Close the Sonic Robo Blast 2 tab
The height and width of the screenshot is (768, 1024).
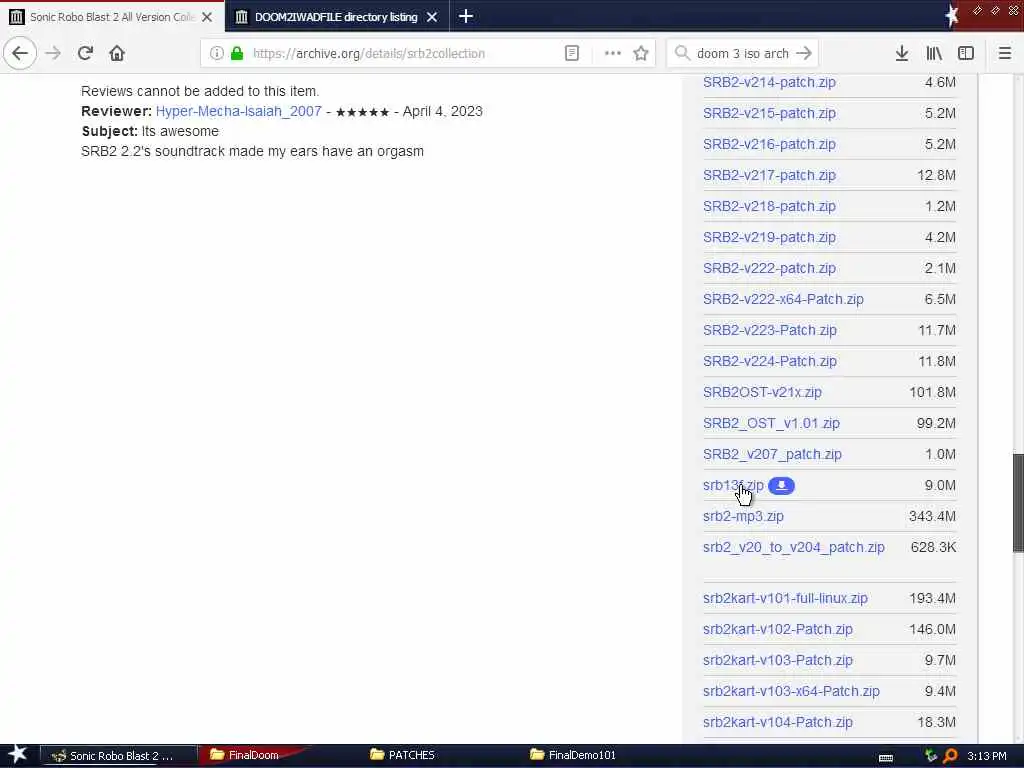pos(207,17)
